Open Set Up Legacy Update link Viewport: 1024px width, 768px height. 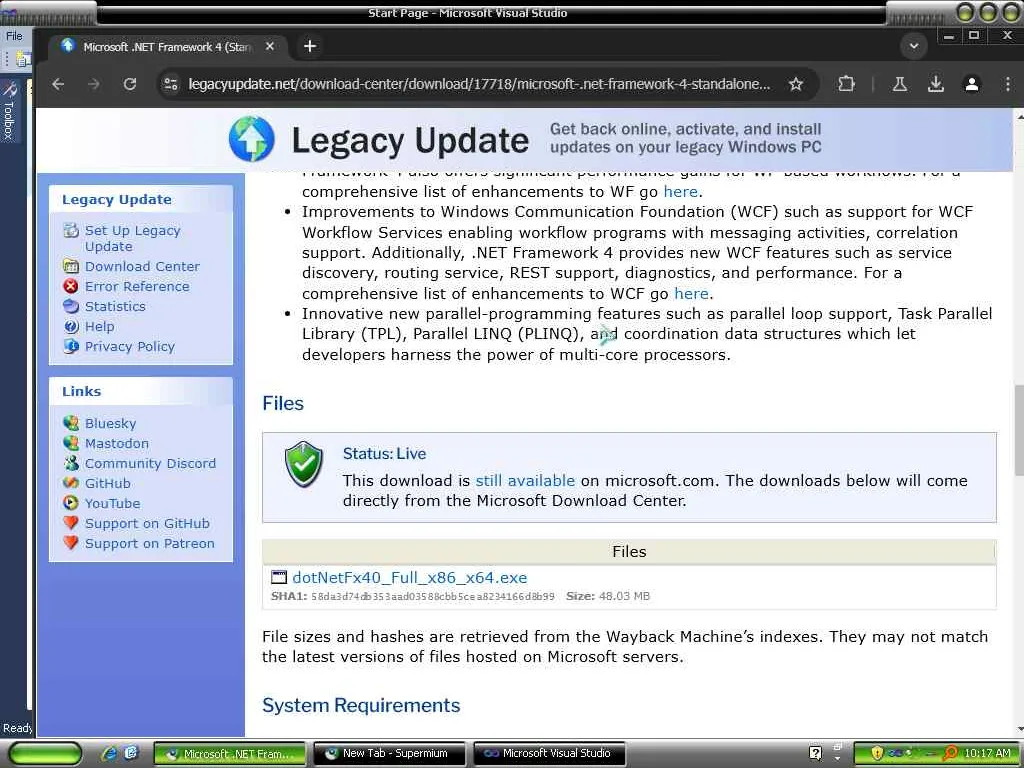[x=133, y=238]
